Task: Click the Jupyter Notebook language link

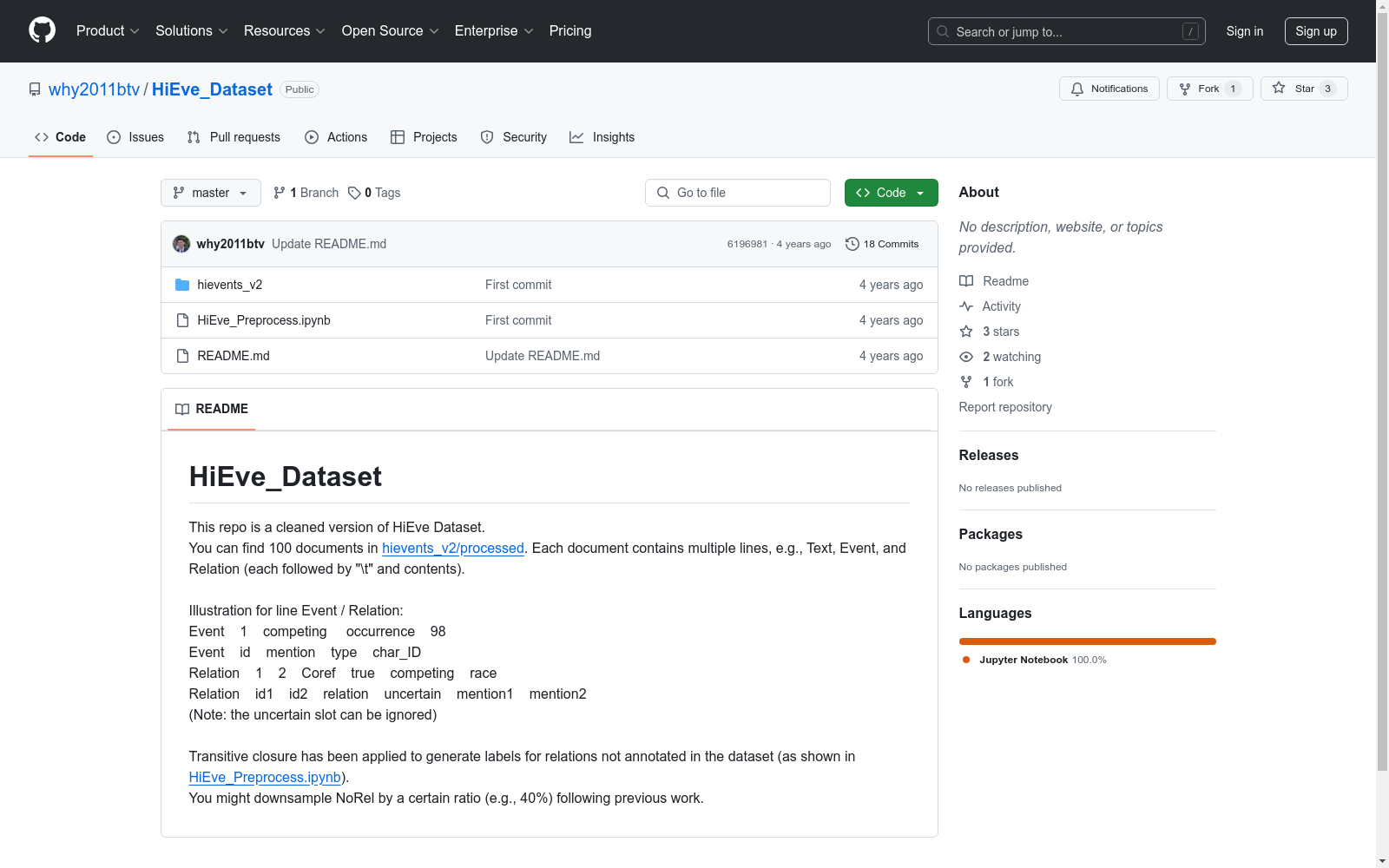Action: click(x=1043, y=660)
